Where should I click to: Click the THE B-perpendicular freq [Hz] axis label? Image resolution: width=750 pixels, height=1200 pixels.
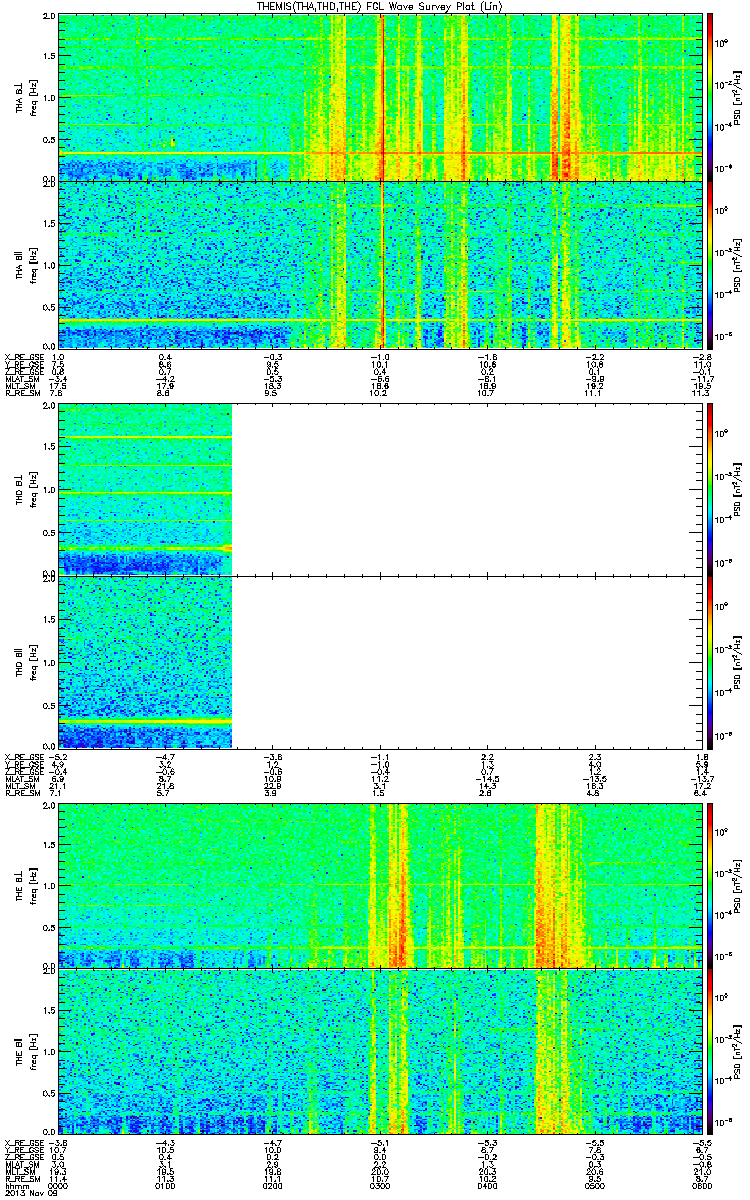coord(32,884)
